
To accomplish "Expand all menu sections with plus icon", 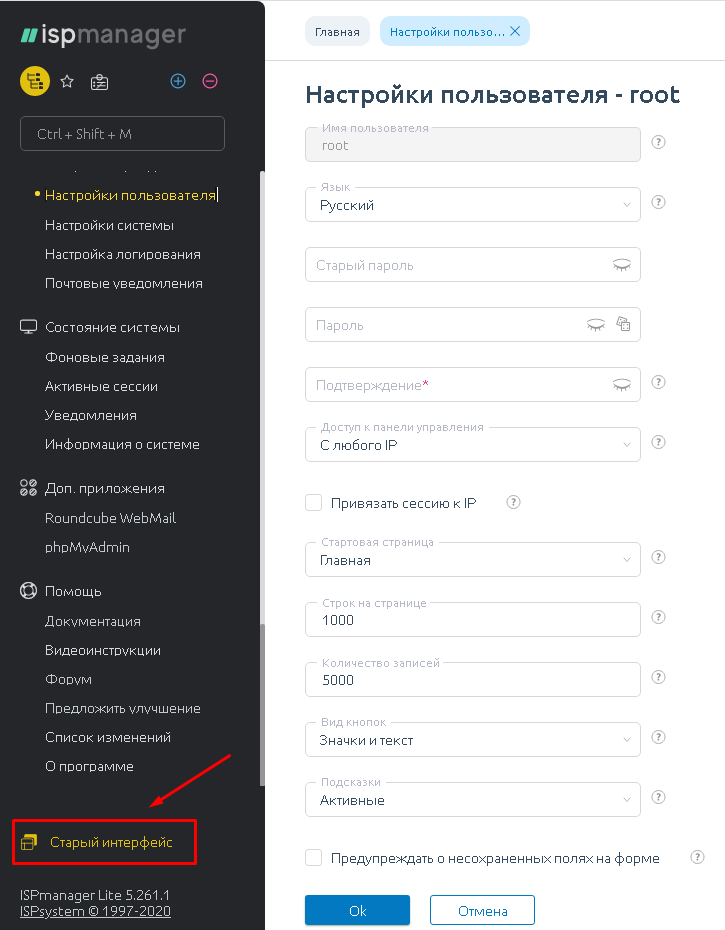I will 178,81.
